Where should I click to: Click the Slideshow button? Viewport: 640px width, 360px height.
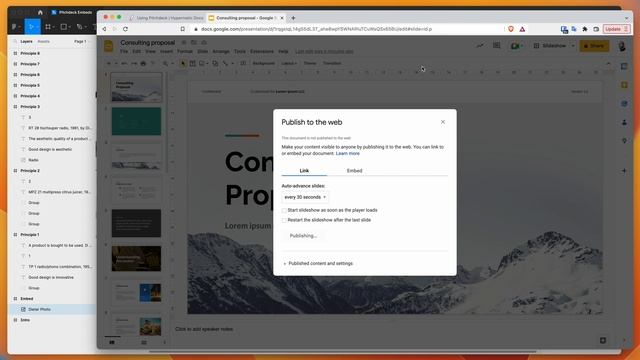[x=550, y=46]
